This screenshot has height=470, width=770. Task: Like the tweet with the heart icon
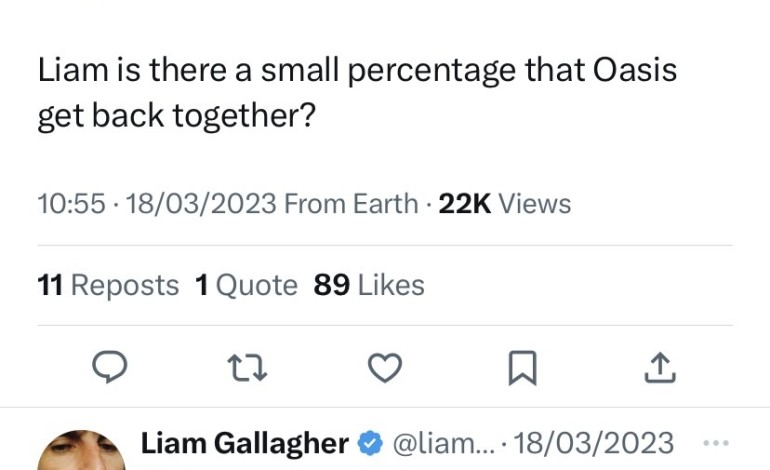pos(384,369)
